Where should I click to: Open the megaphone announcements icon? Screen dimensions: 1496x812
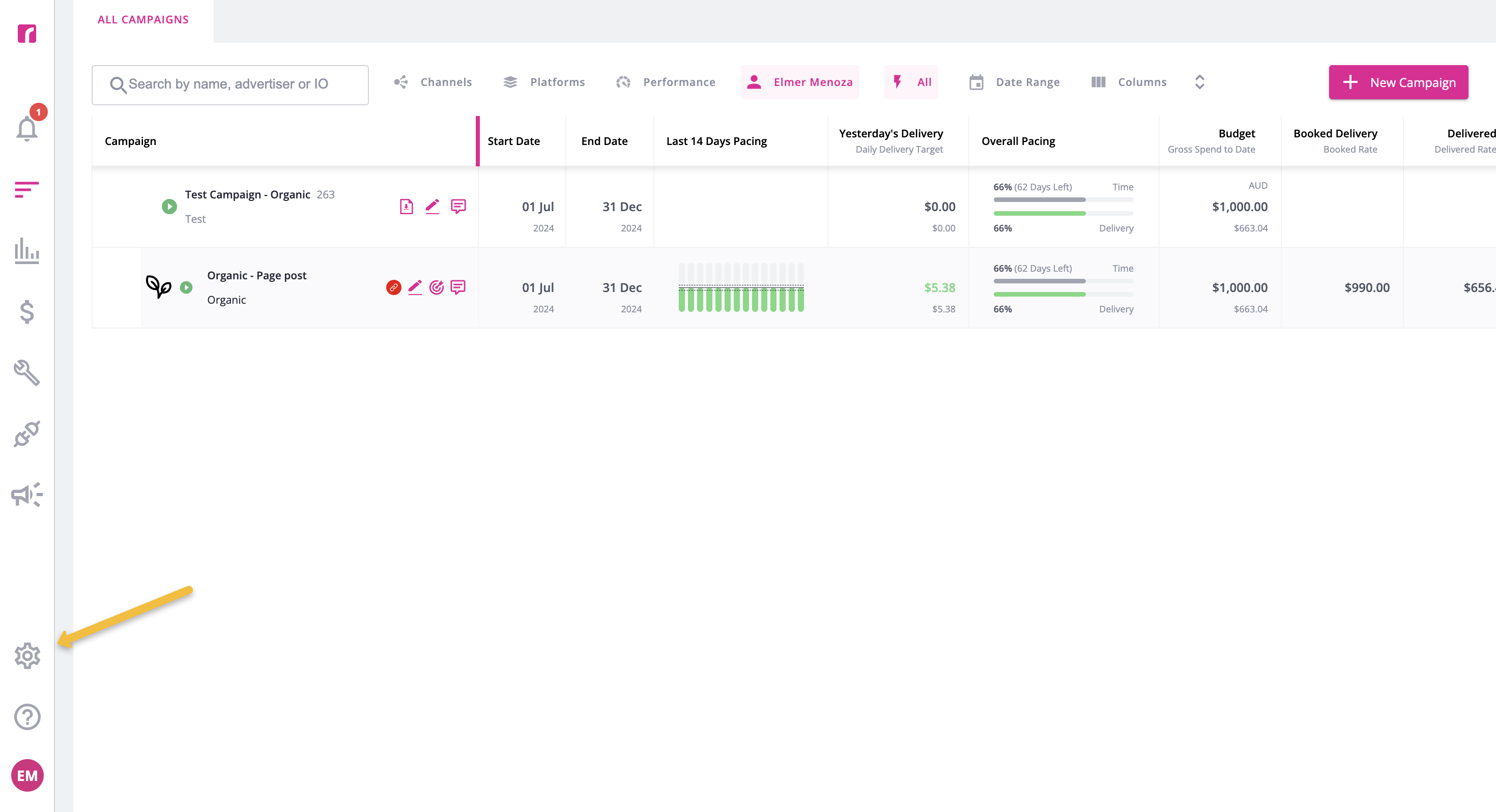click(26, 495)
